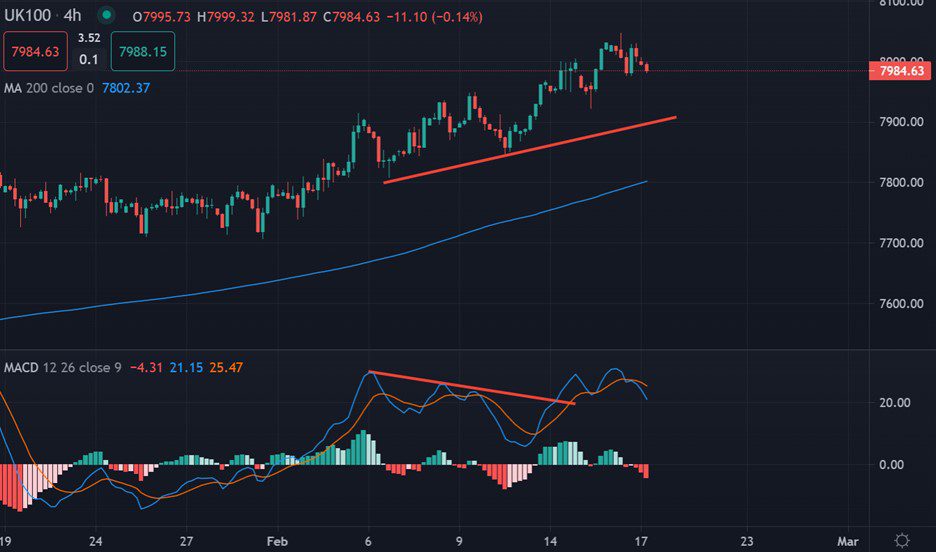Open chart settings gear icon
This screenshot has height=552, width=936.
[903, 539]
